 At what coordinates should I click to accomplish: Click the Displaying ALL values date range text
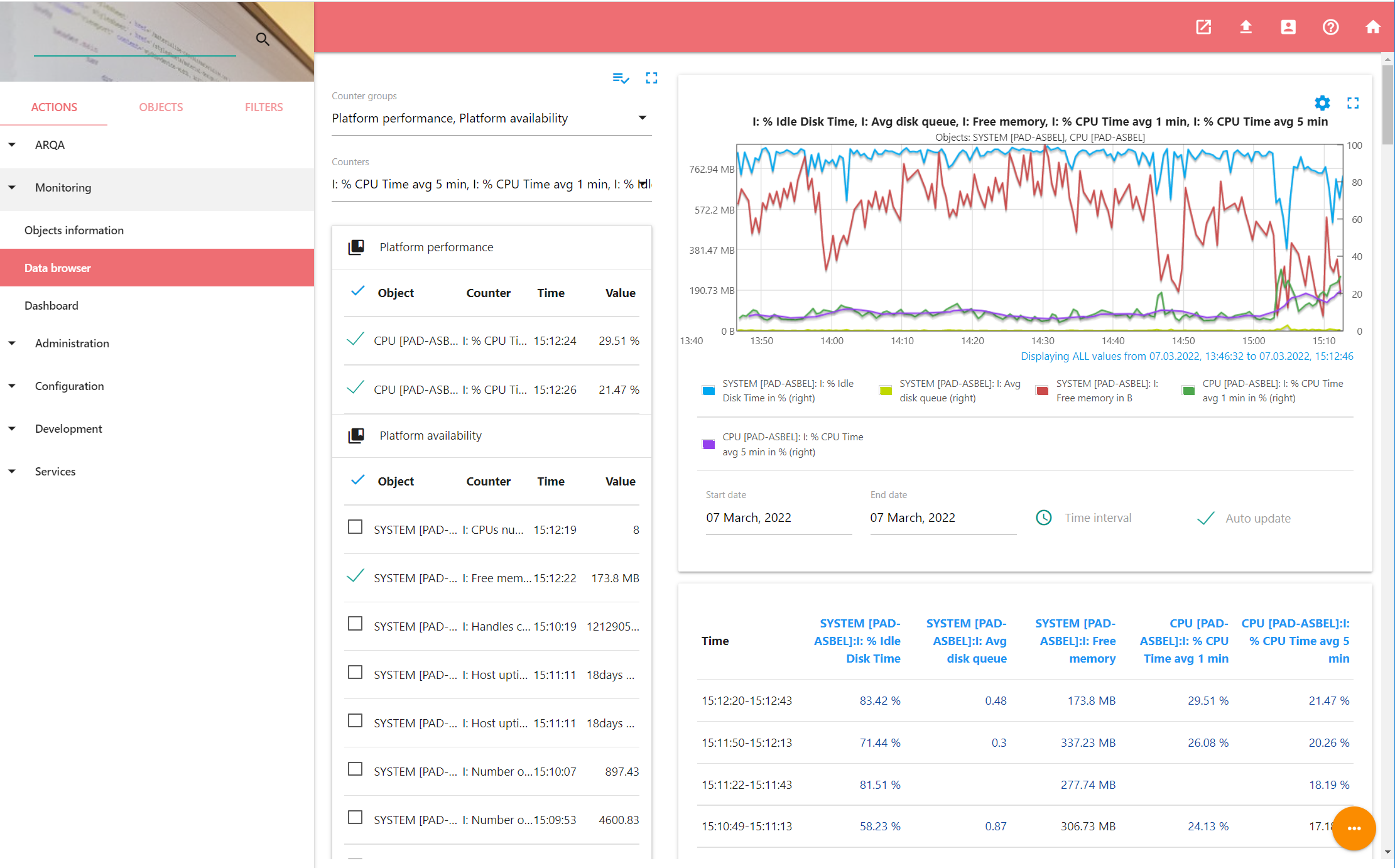[x=1186, y=356]
